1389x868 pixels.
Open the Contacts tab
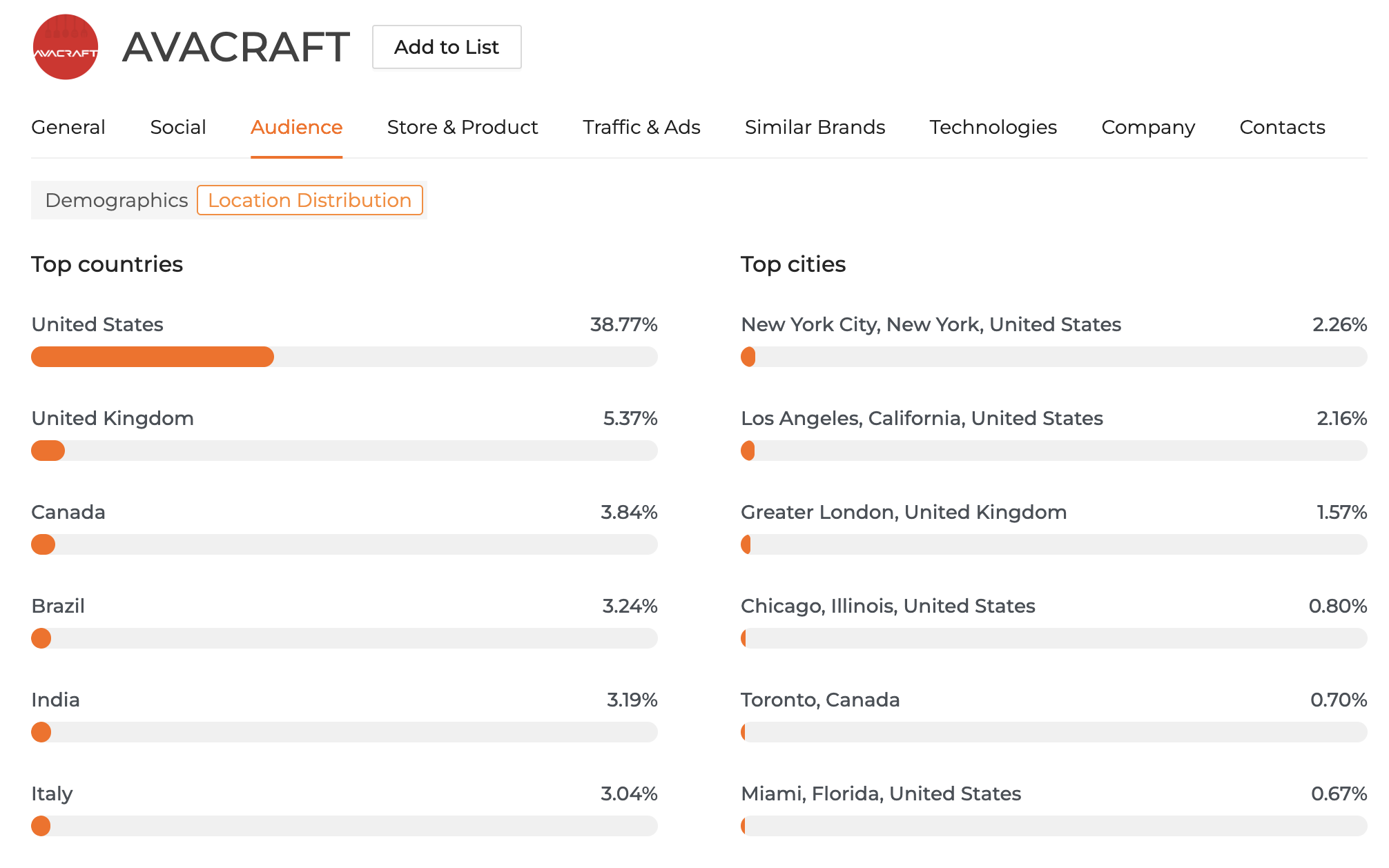click(1281, 127)
